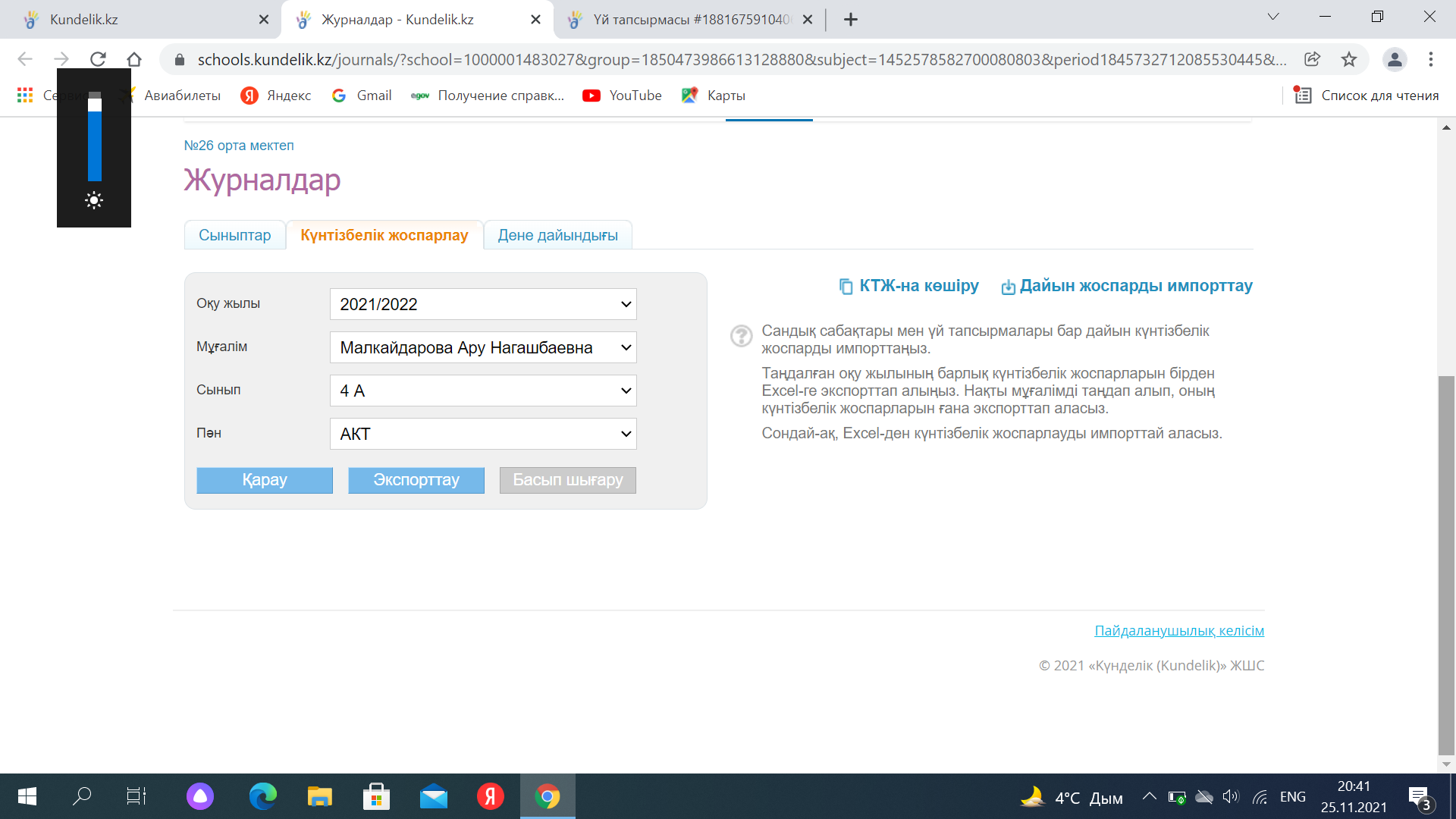Screen dimensions: 1456x819
Task: Switch to the Дене дайындығы tab
Action: pyautogui.click(x=557, y=235)
